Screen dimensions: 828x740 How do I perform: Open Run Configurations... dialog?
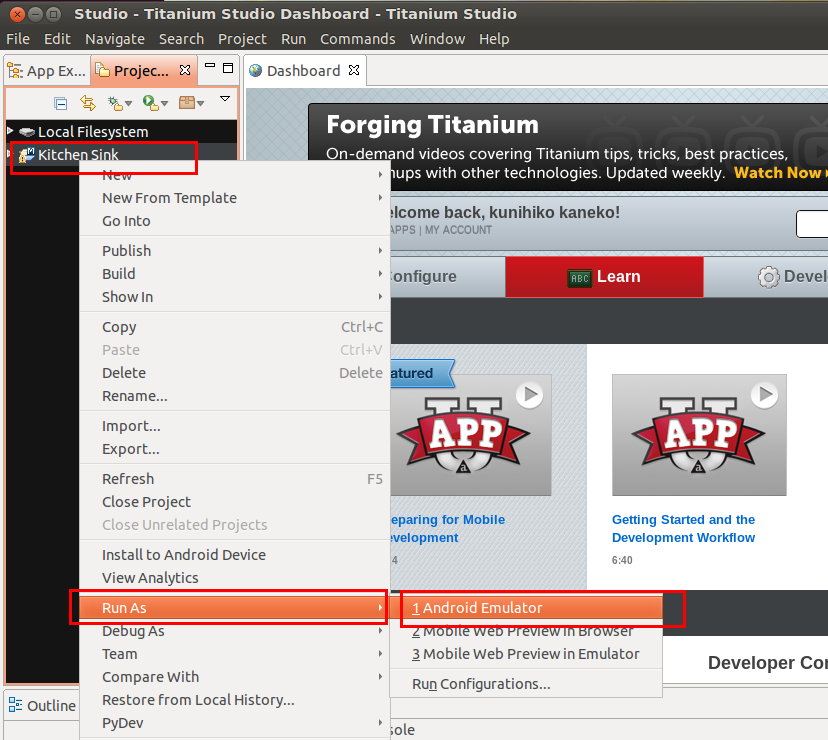click(x=526, y=685)
